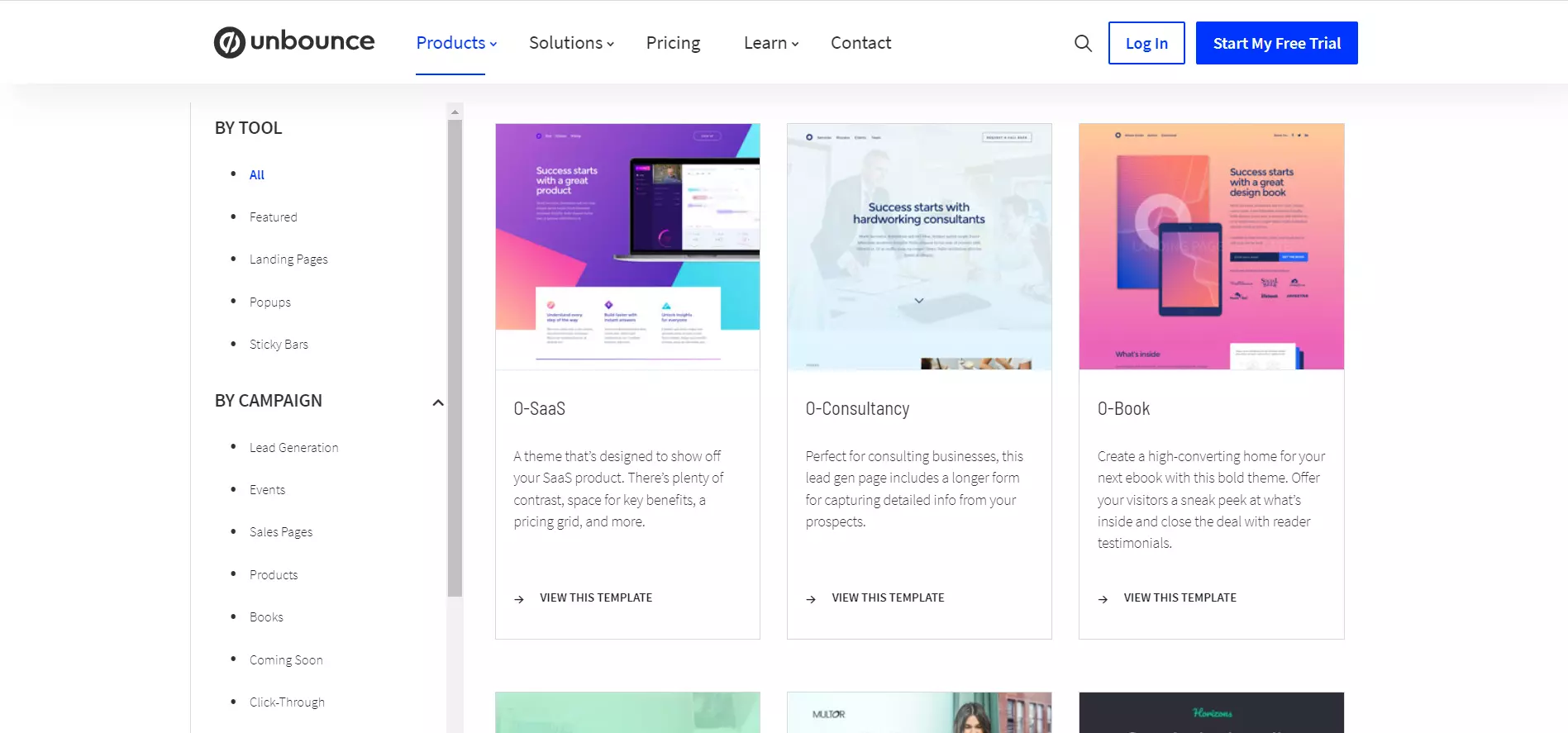Click the BY CAMPAIGN heading

pos(269,401)
